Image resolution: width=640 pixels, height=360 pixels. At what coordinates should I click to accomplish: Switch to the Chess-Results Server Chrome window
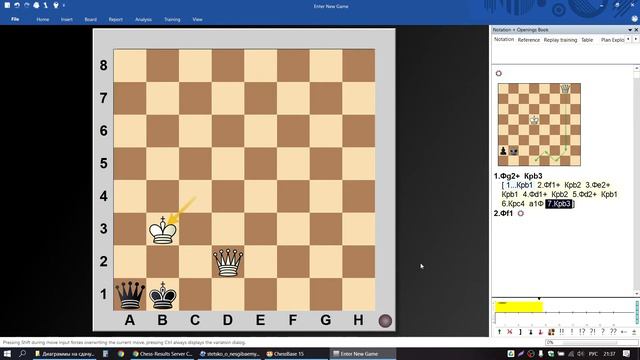(x=162, y=354)
